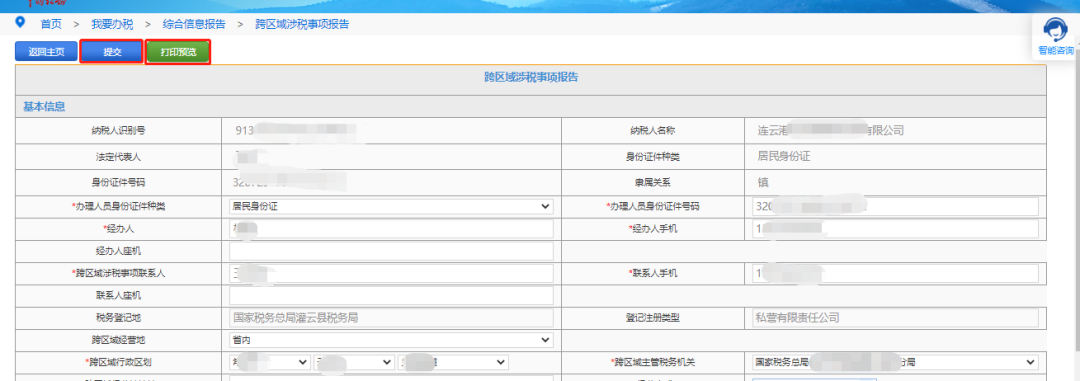Click the 居民身份证 value beside 身份证件种类
This screenshot has height=381, width=1080.
[783, 156]
